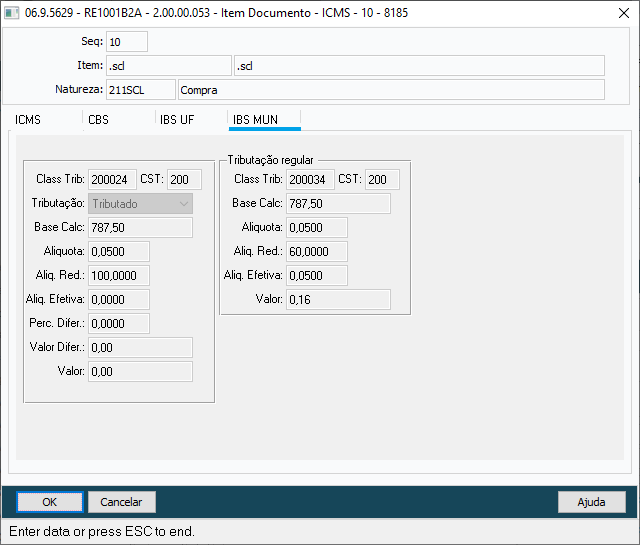Click the left panel Valor field 0,00

140,371
